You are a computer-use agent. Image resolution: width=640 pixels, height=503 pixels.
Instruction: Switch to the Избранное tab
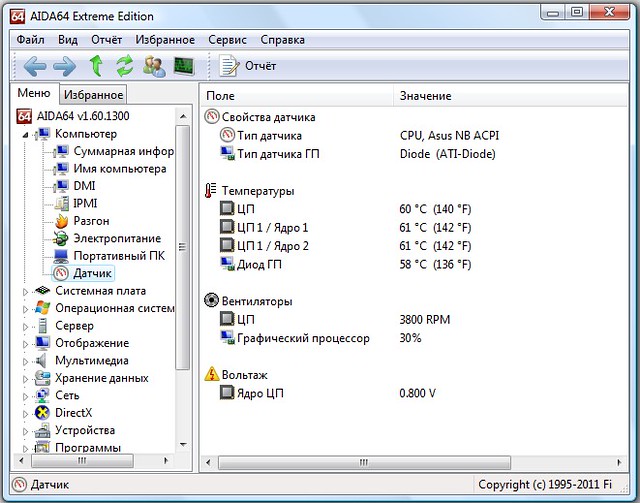93,95
